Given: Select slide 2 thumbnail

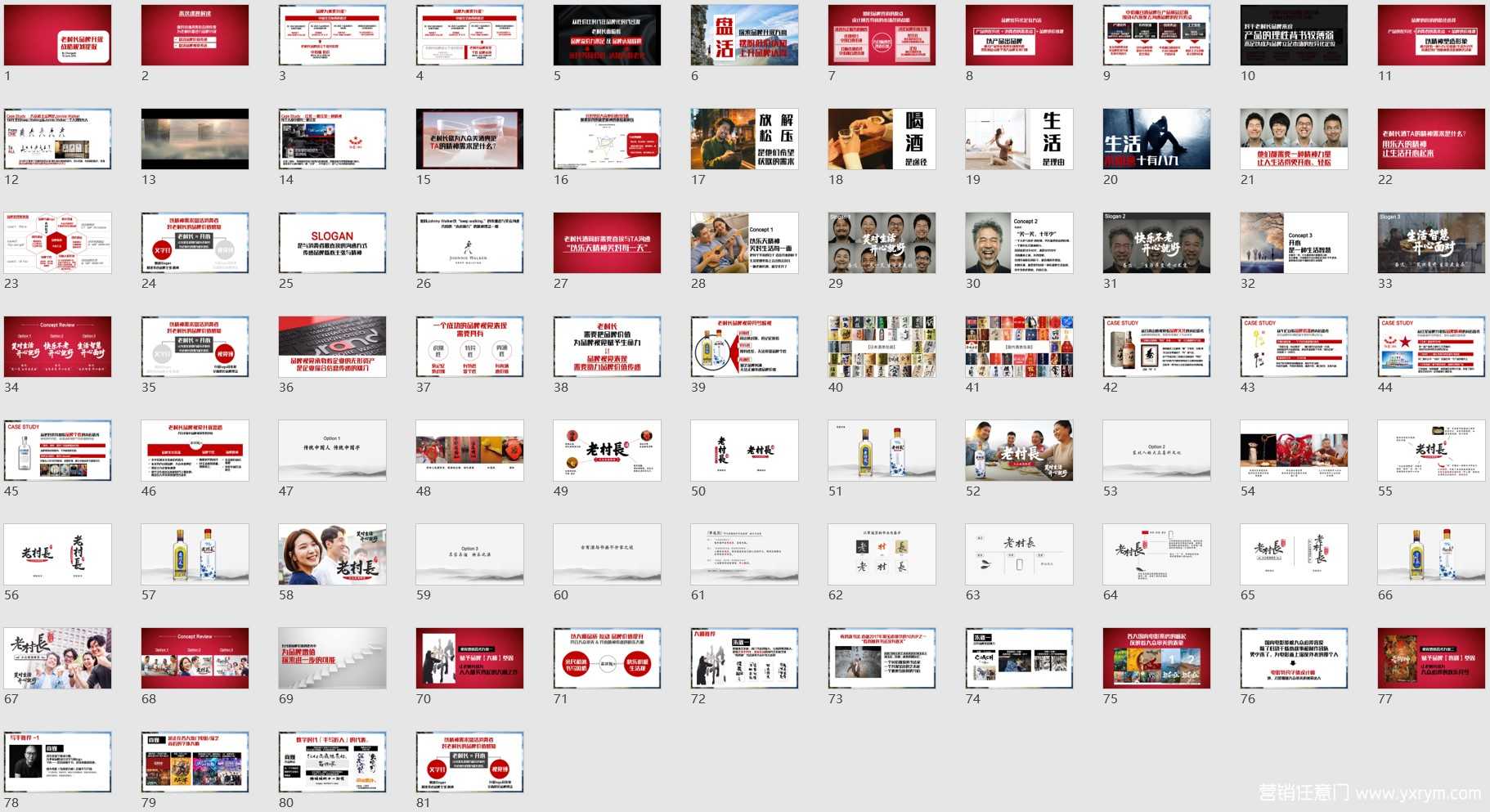Looking at the screenshot, I should coord(195,35).
